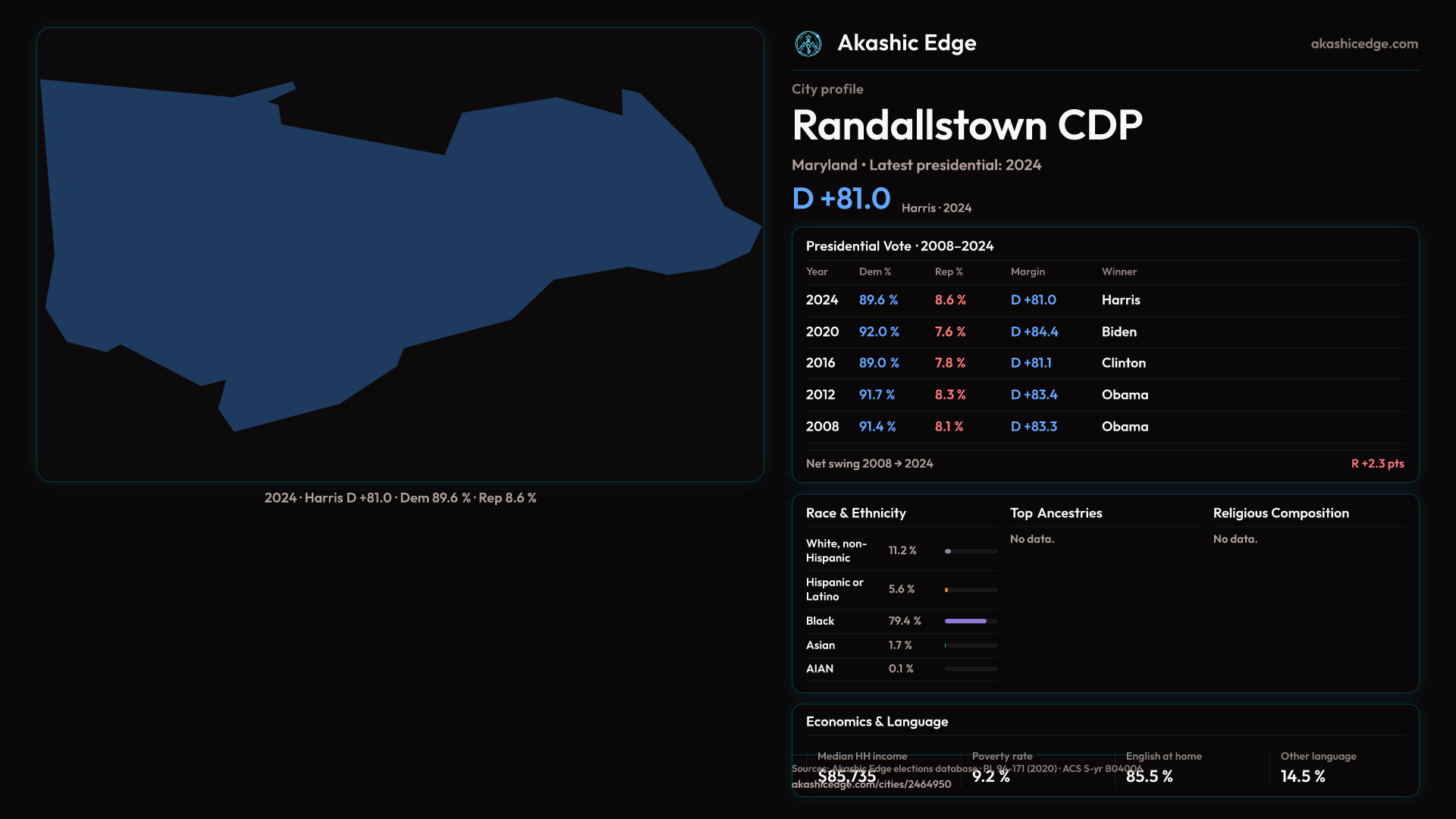The image size is (1456, 819).
Task: Click the R +2.3 pts net swing value
Action: point(1376,463)
